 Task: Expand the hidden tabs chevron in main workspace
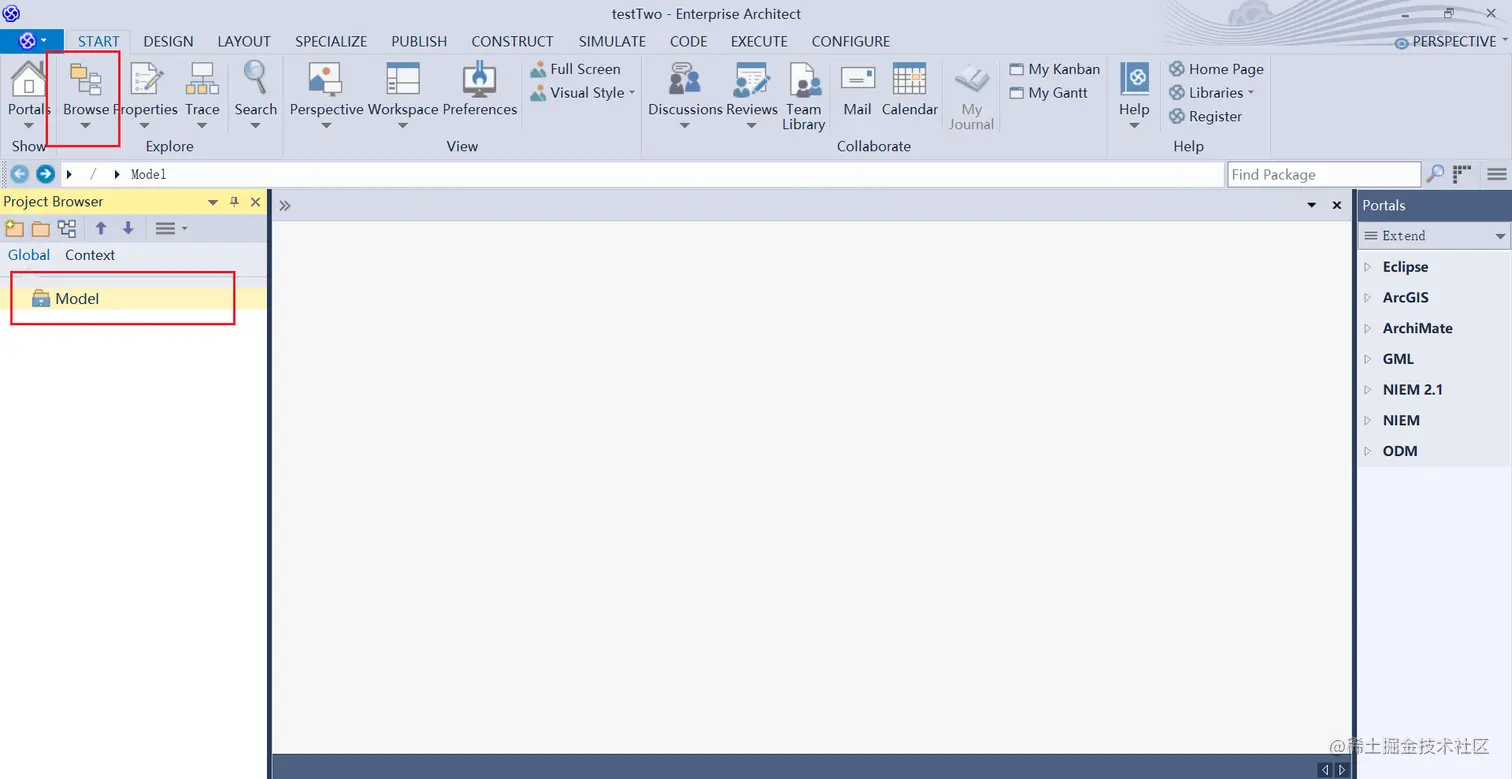click(285, 205)
